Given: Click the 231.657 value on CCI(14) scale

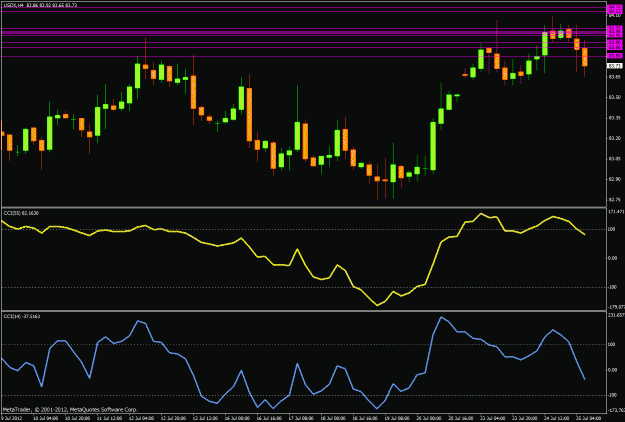Looking at the screenshot, I should (x=616, y=315).
